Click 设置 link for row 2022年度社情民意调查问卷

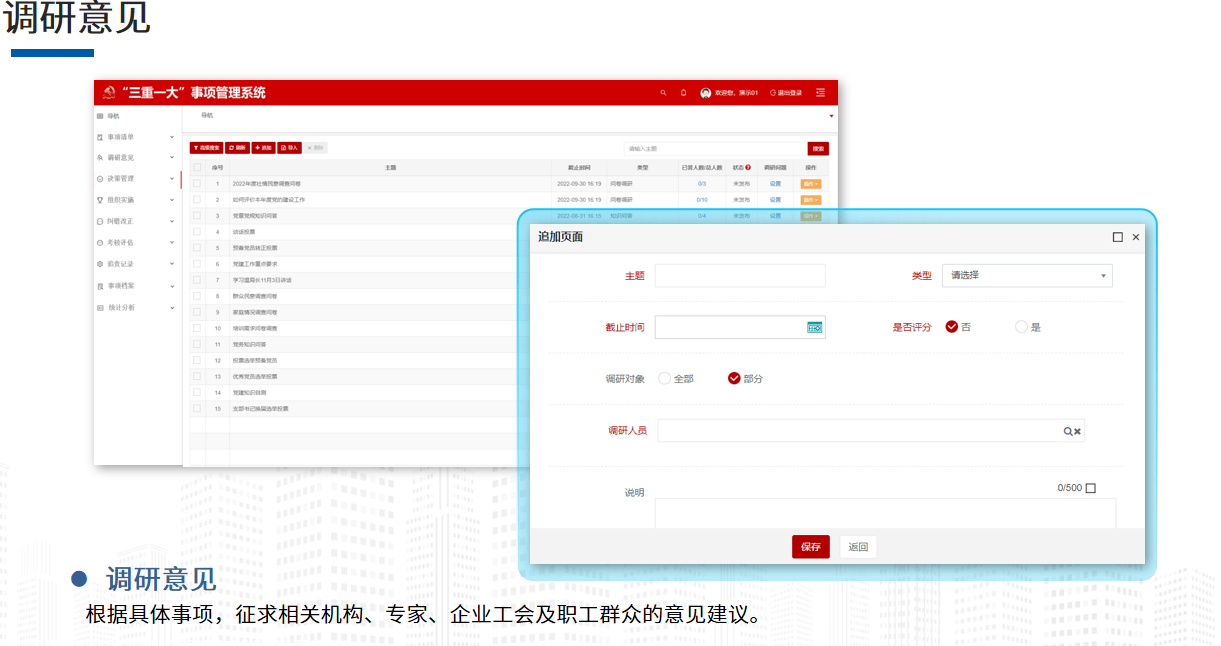click(x=775, y=184)
